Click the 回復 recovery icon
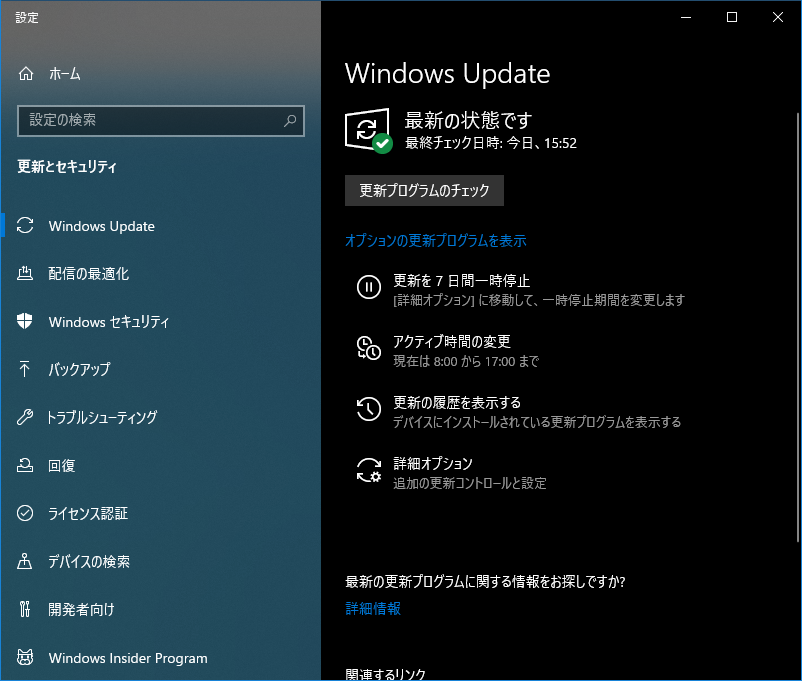The height and width of the screenshot is (681, 802). pyautogui.click(x=25, y=465)
